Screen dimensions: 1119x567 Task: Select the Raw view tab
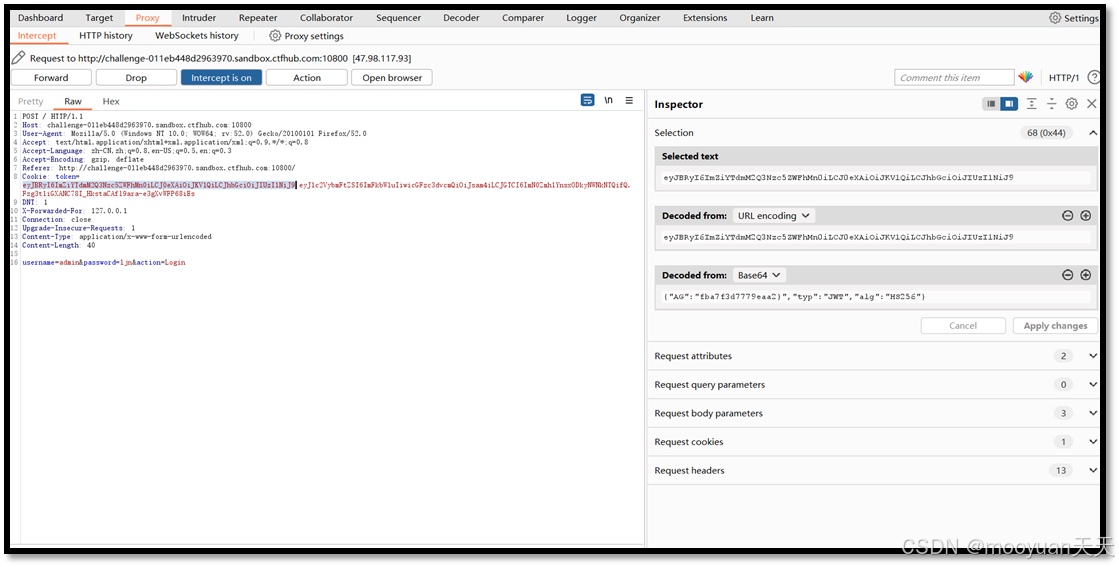click(73, 101)
